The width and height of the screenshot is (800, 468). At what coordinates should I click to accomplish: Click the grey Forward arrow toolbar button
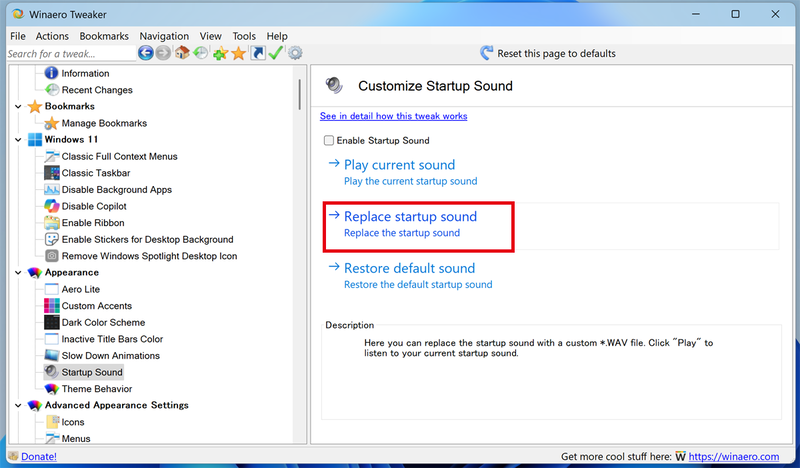click(163, 53)
